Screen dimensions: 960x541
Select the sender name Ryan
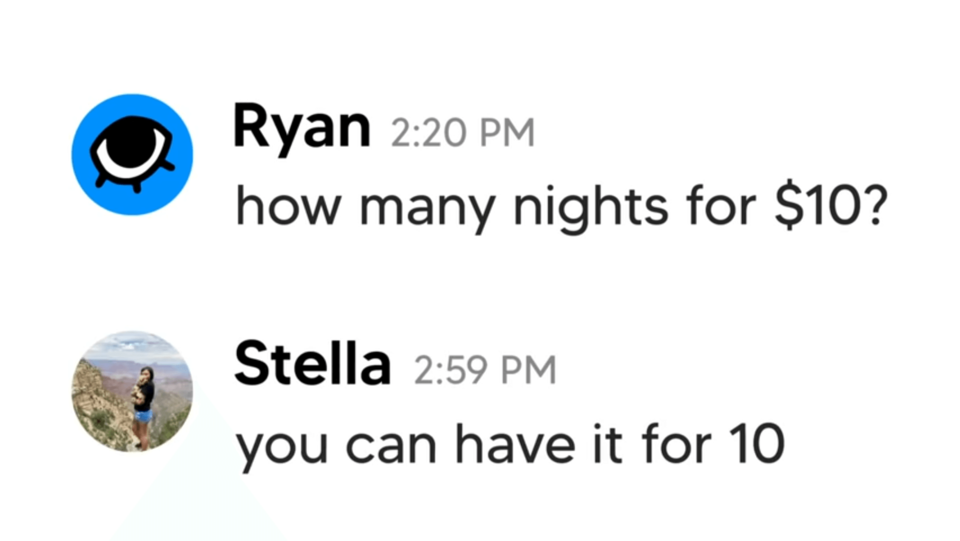click(302, 129)
